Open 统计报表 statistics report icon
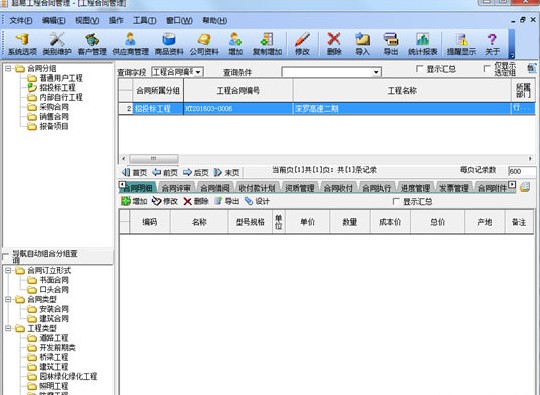 coord(423,44)
